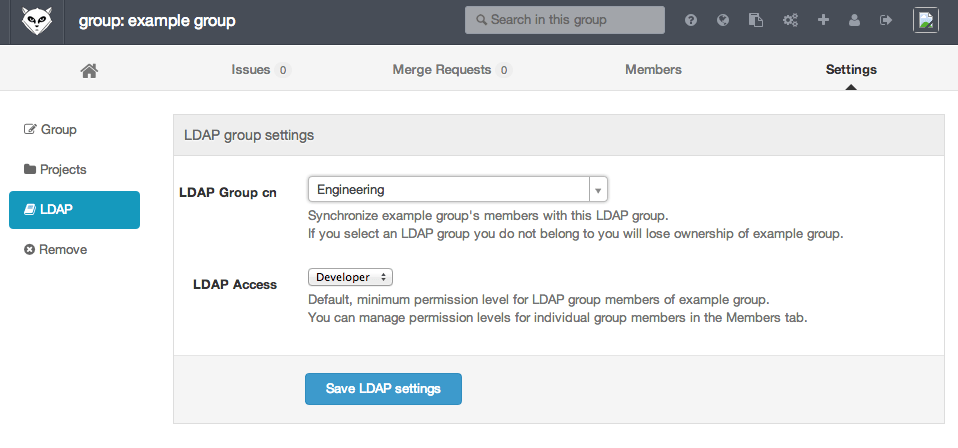Viewport: 958px width, 448px height.
Task: Focus the Search in this group field
Action: (x=565, y=20)
